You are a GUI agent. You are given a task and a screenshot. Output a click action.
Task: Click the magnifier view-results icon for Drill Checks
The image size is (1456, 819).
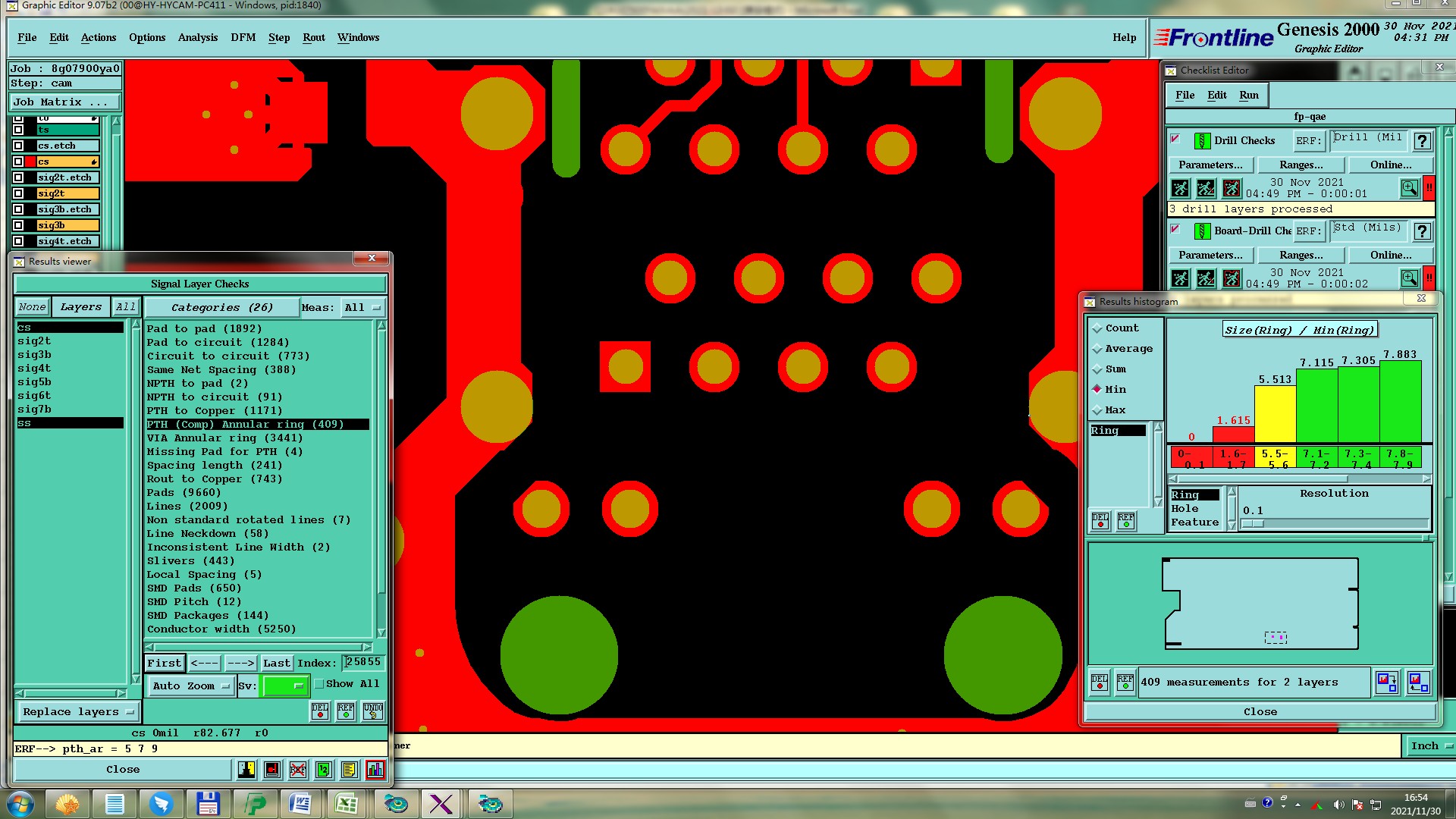[1409, 188]
